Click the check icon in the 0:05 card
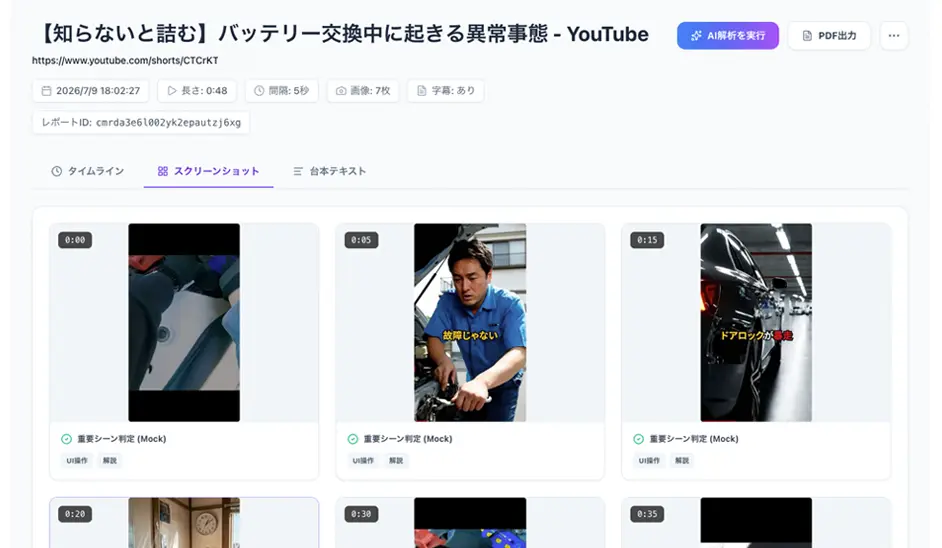 click(353, 439)
